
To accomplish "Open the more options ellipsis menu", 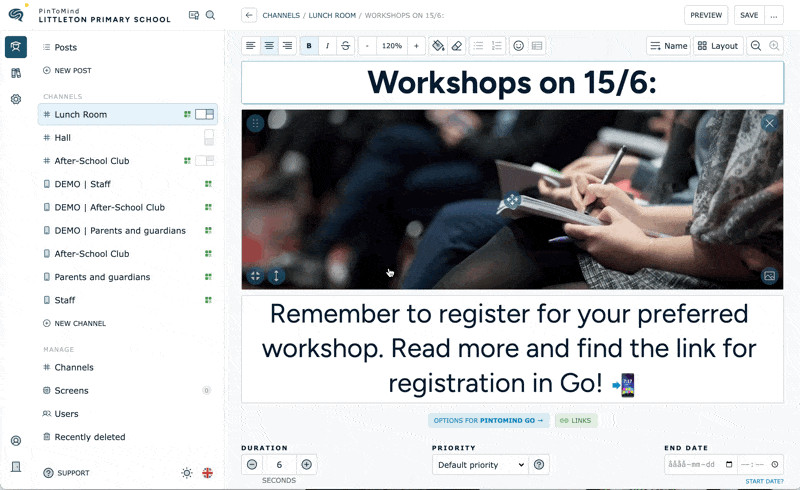I will tap(774, 15).
